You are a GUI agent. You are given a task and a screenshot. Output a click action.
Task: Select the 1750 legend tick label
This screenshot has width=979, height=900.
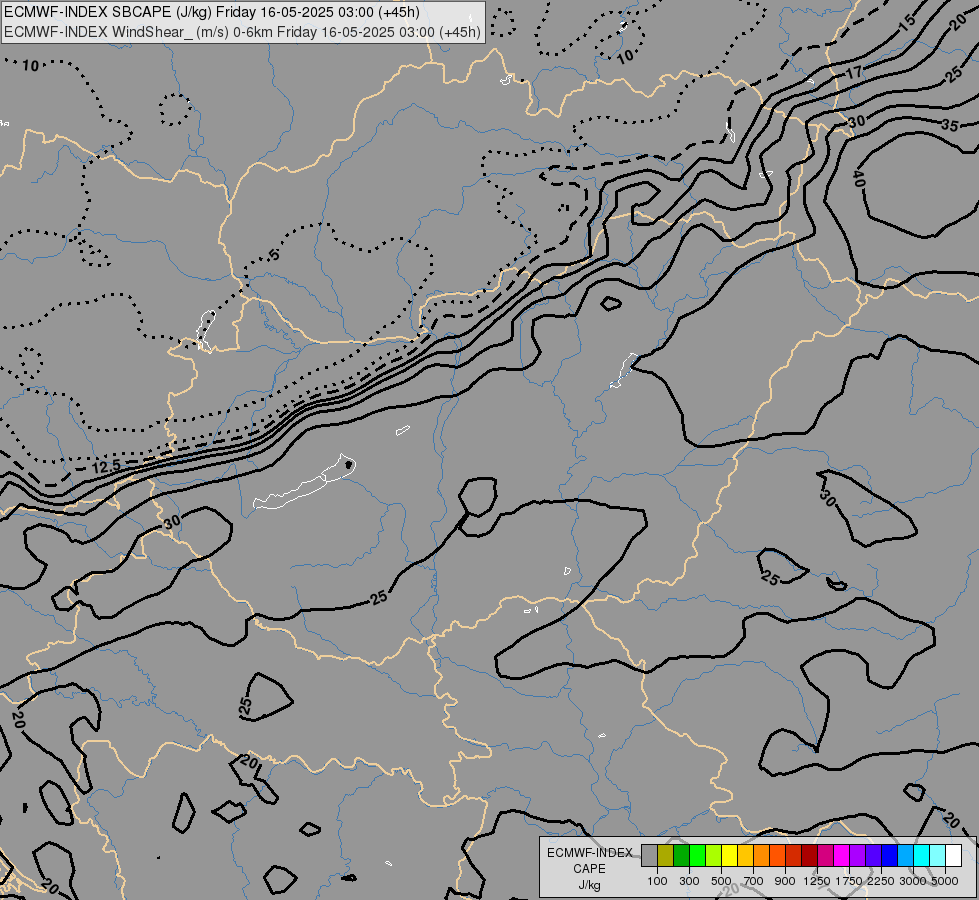[x=849, y=881]
